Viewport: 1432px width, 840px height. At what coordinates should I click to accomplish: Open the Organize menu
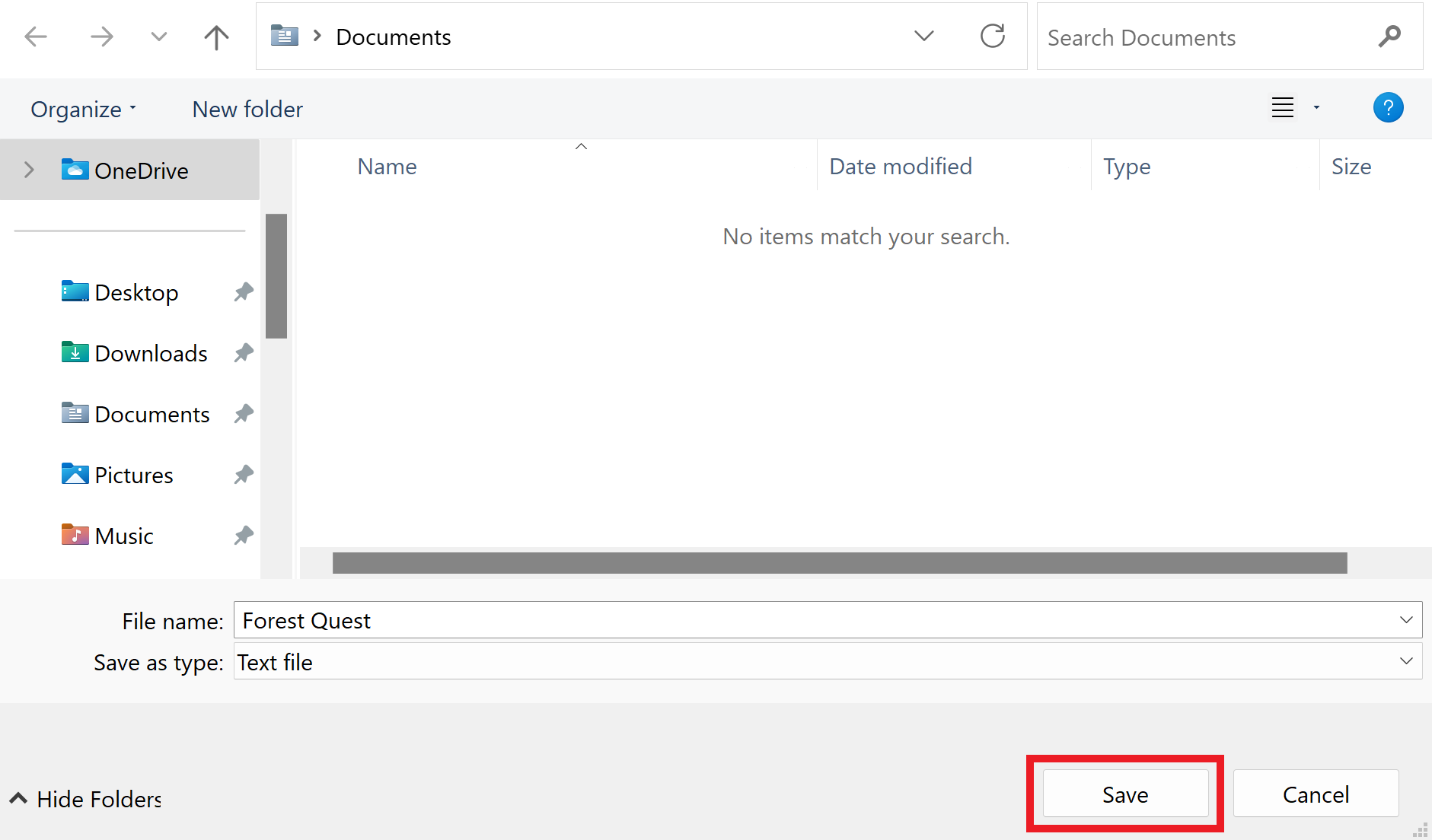pos(82,109)
